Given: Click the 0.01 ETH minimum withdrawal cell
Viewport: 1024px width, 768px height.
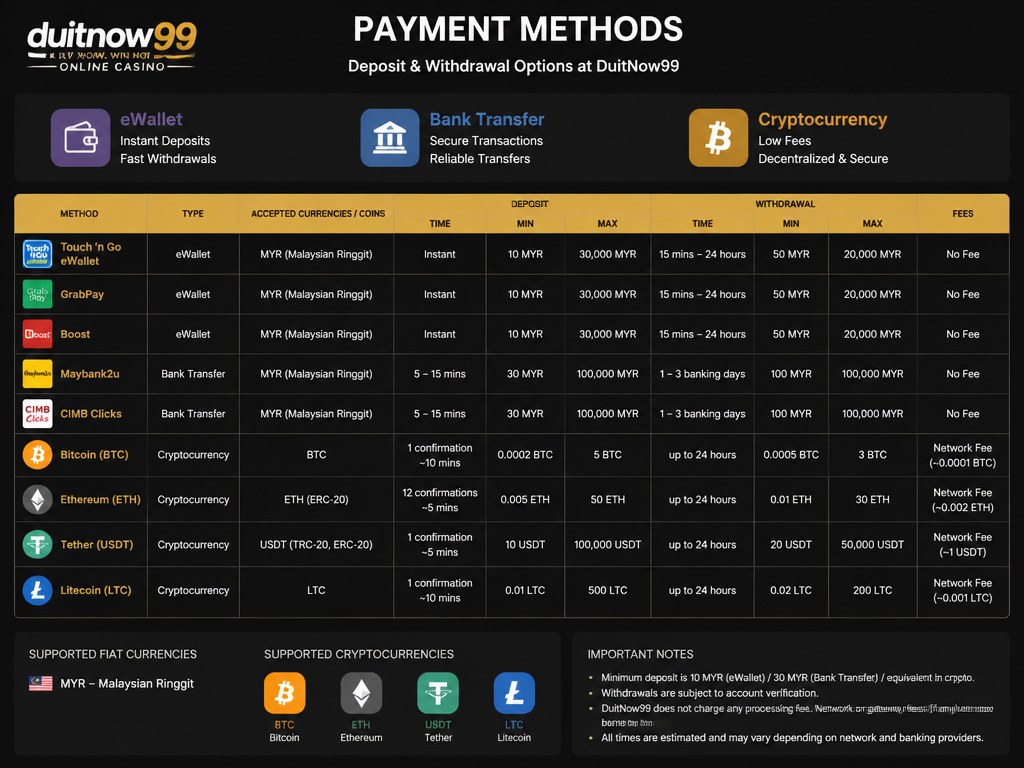Looking at the screenshot, I should click(791, 500).
